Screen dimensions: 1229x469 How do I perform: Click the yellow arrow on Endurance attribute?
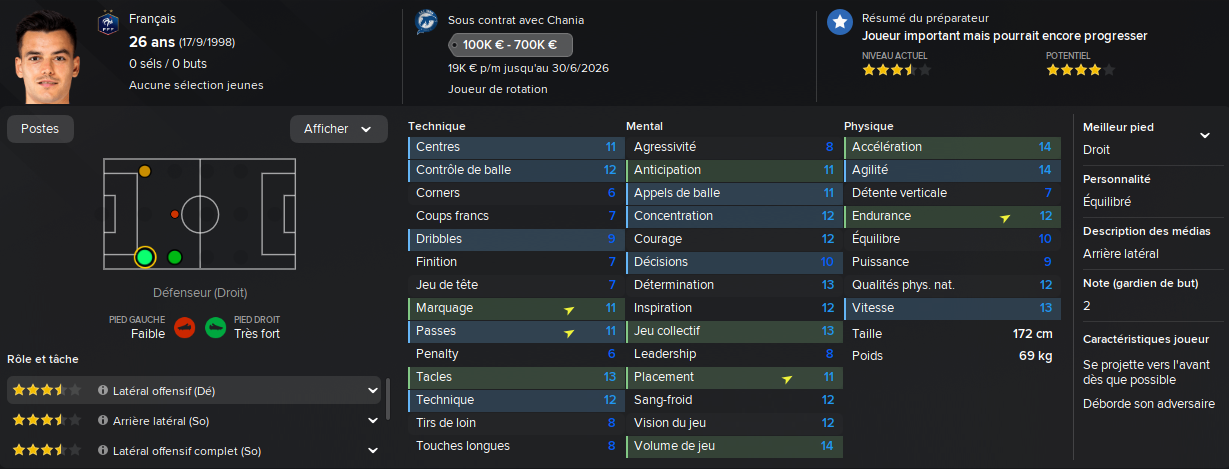tap(1005, 216)
